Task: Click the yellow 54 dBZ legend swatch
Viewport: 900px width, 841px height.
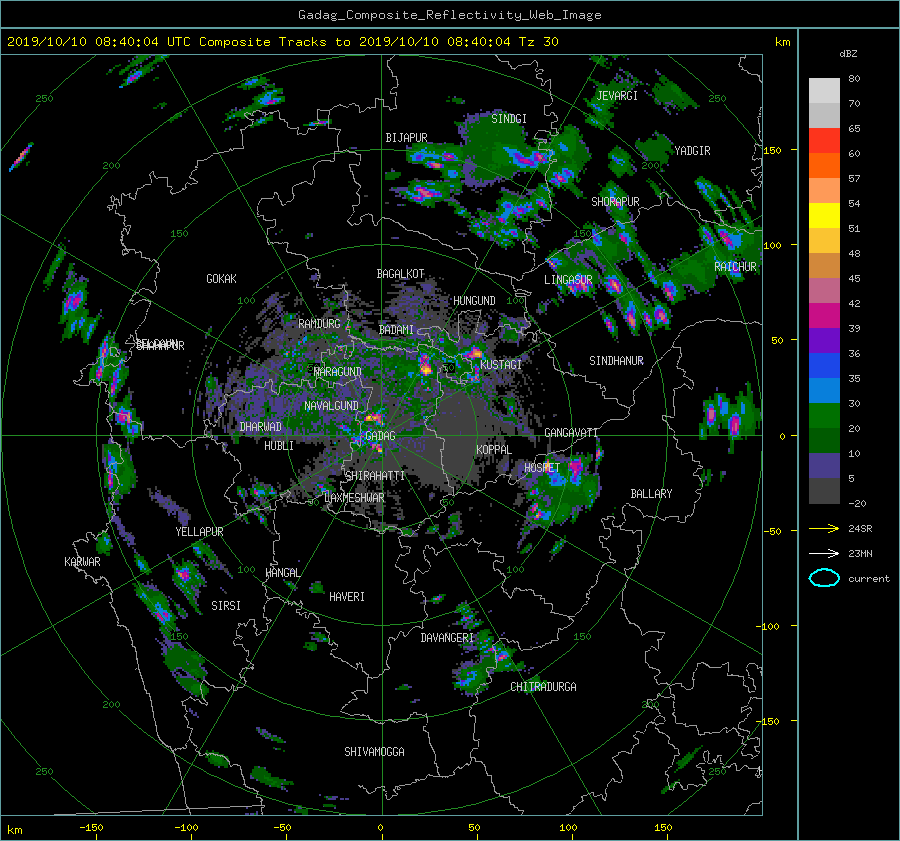Action: [824, 215]
